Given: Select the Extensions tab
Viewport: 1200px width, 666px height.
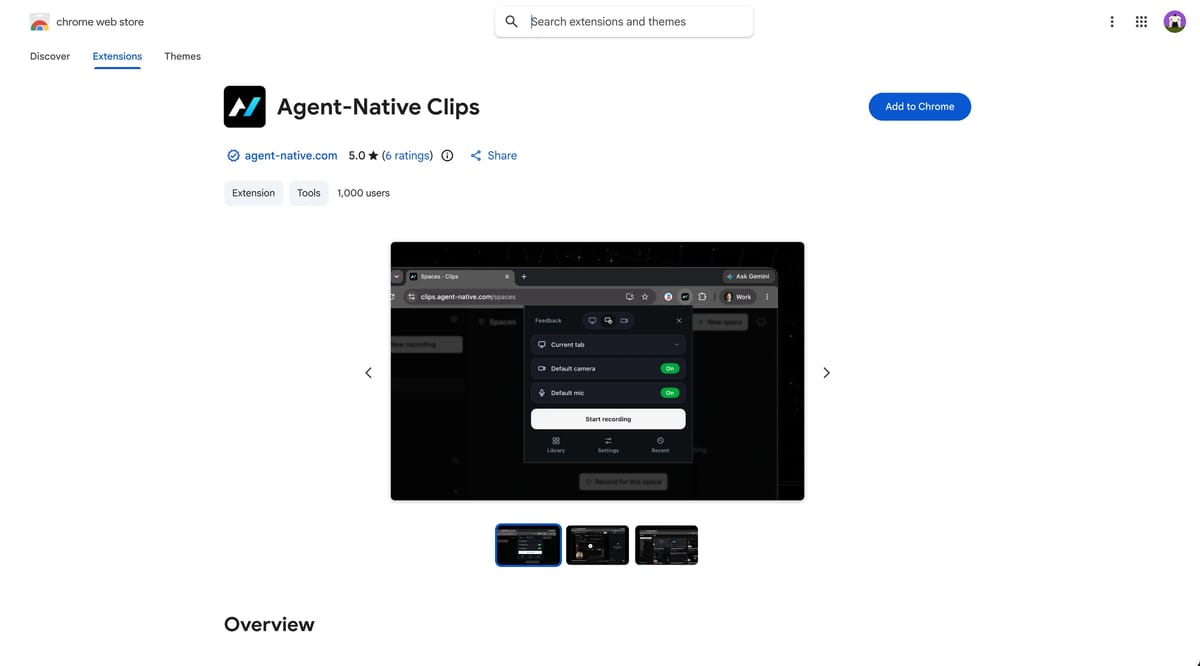Looking at the screenshot, I should (x=117, y=56).
